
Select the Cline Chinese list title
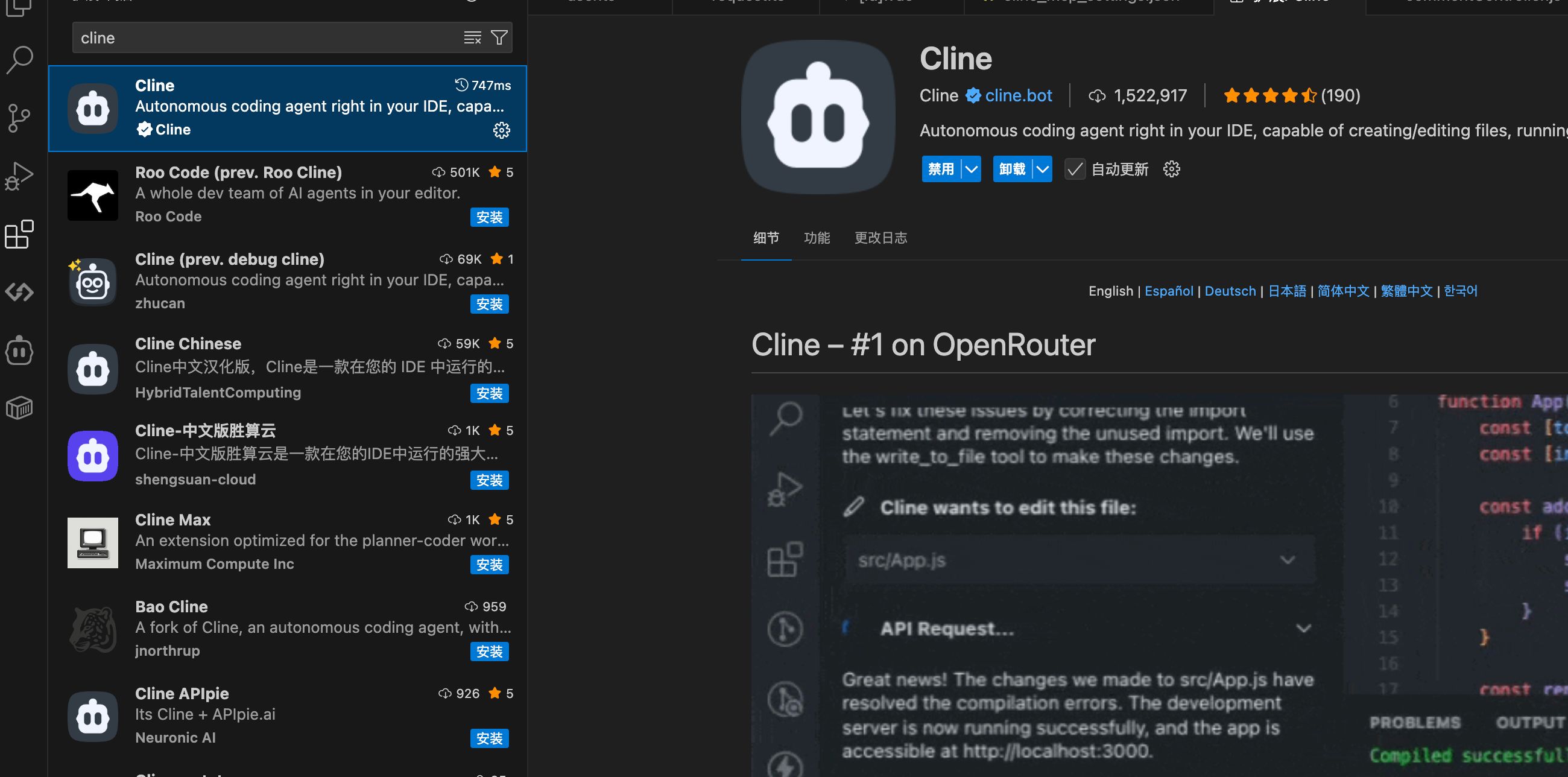(188, 343)
